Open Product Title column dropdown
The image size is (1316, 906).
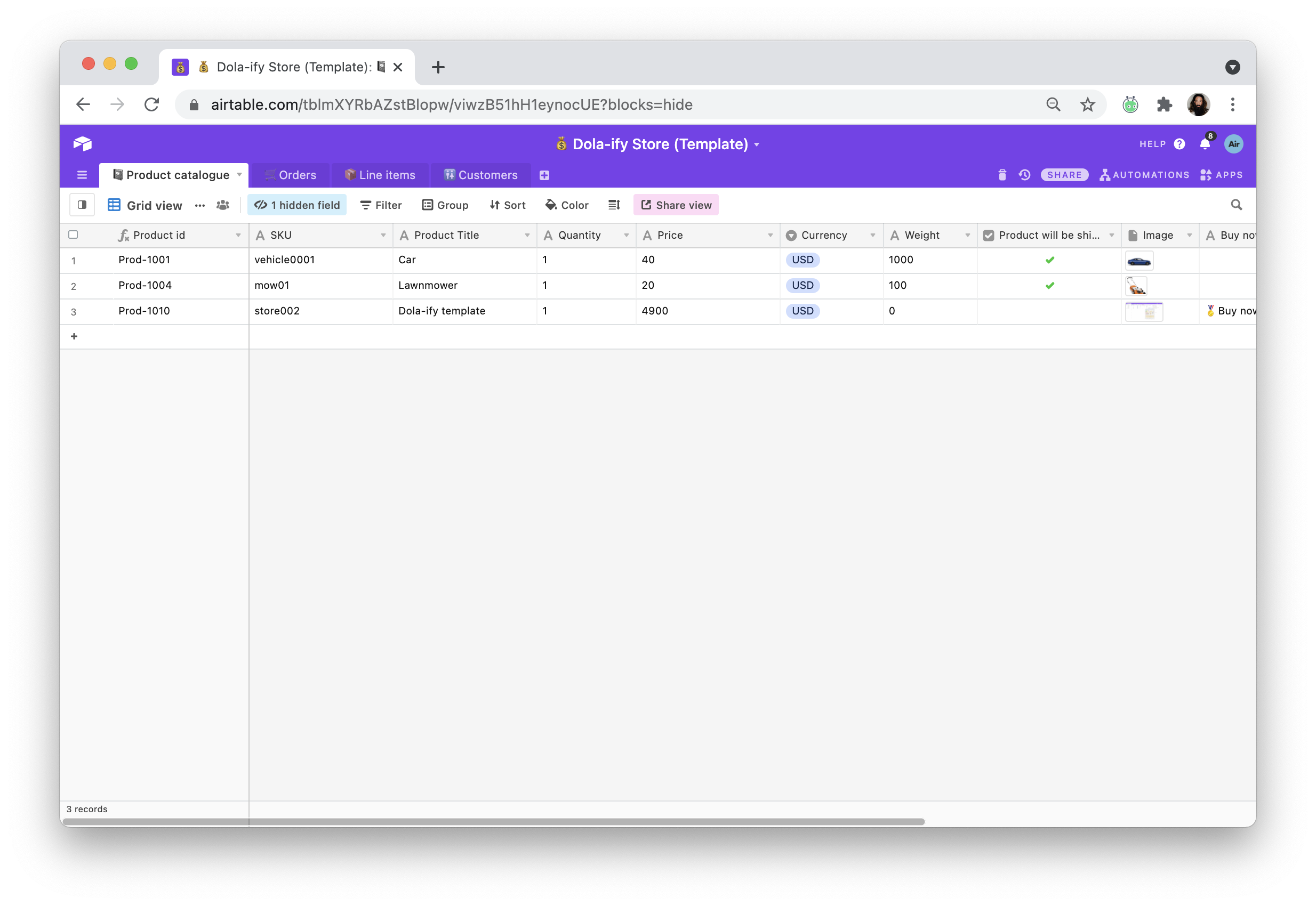pos(527,235)
